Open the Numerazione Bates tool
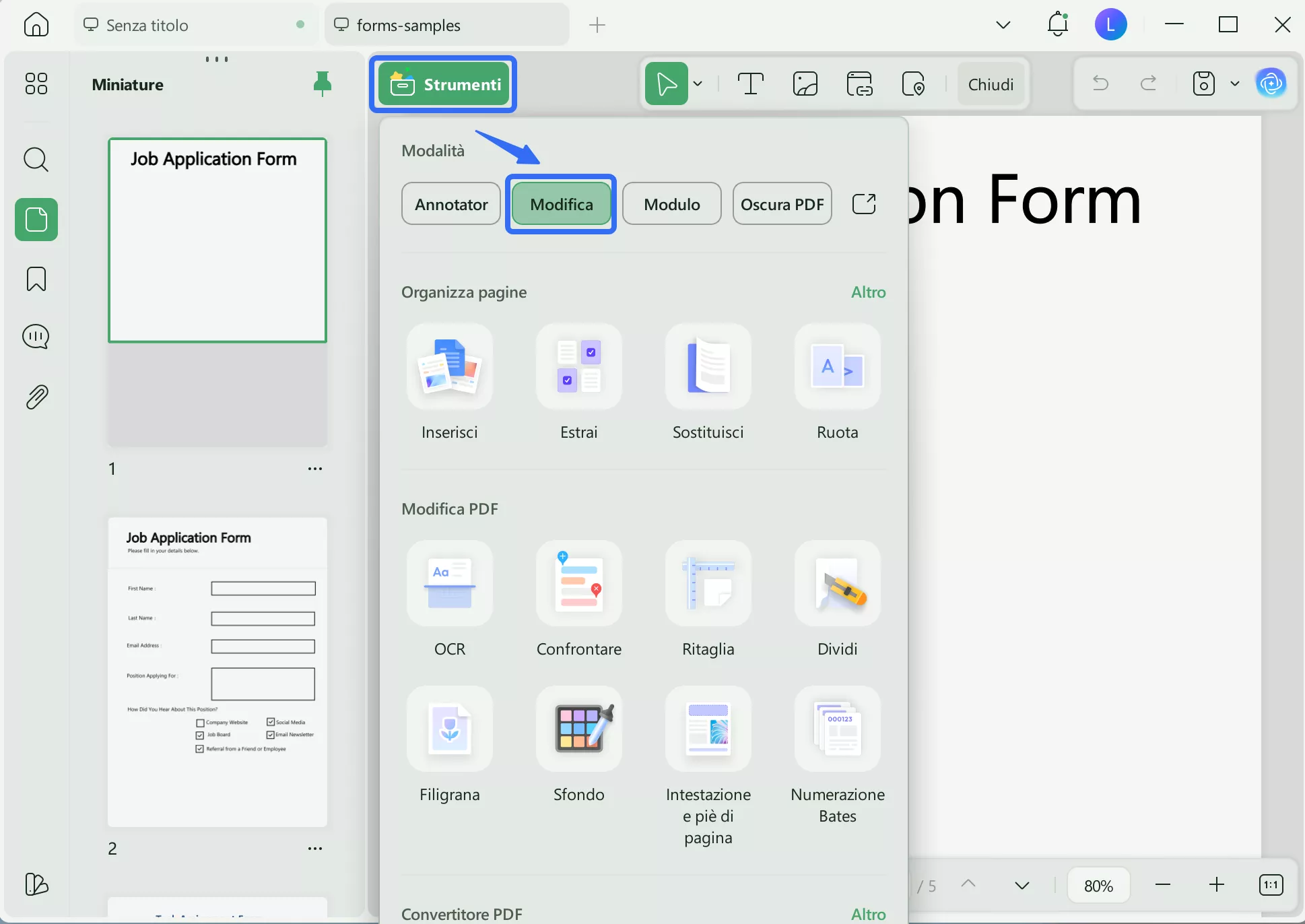The width and height of the screenshot is (1305, 924). coord(837,729)
